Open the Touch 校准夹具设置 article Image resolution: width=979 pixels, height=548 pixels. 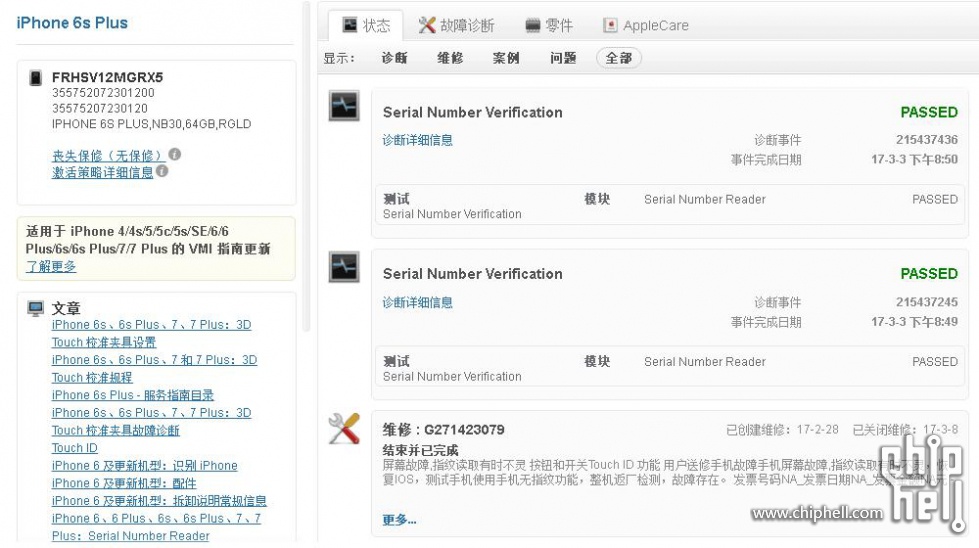pos(104,343)
